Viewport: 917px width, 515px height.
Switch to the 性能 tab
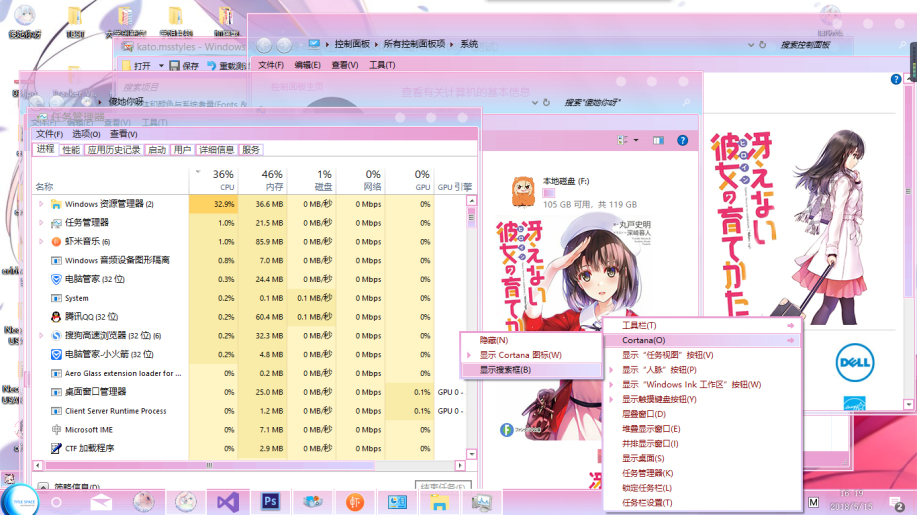[x=71, y=150]
